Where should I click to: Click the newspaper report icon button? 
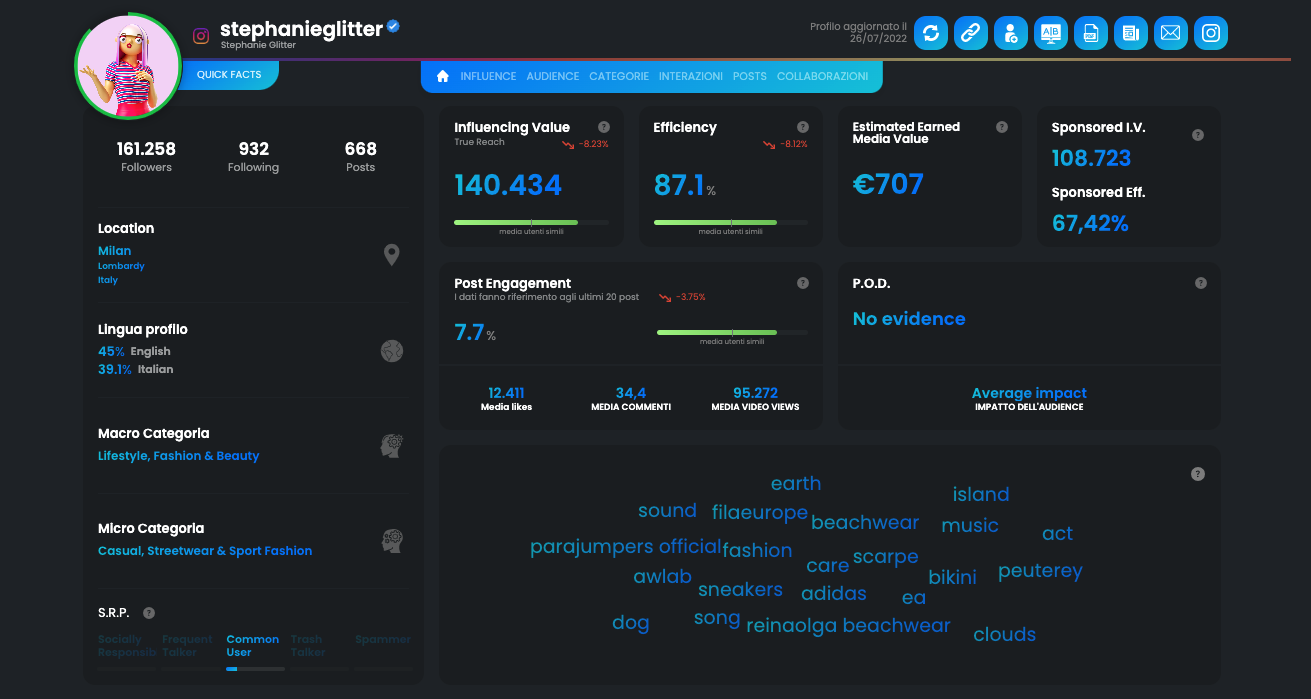(1130, 33)
